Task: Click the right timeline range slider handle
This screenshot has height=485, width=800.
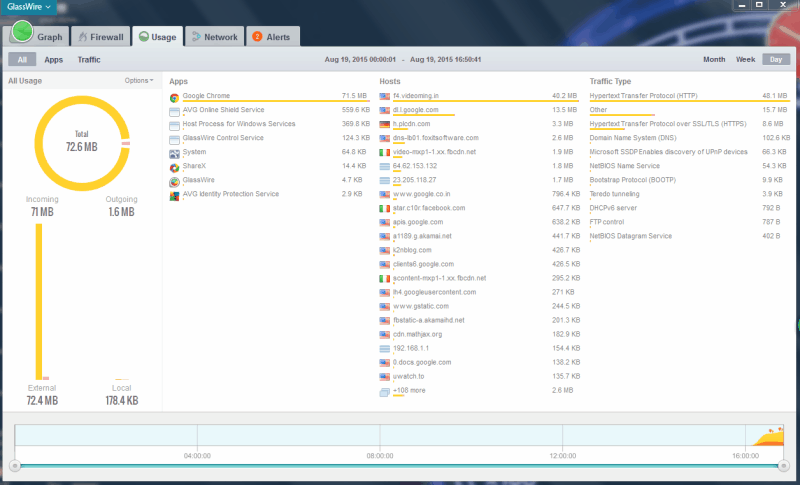Action: point(784,466)
